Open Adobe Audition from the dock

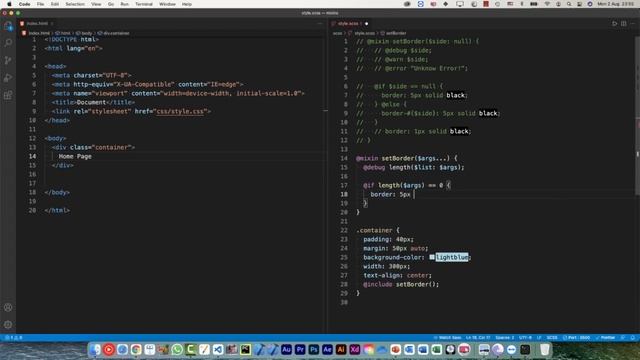(x=286, y=349)
